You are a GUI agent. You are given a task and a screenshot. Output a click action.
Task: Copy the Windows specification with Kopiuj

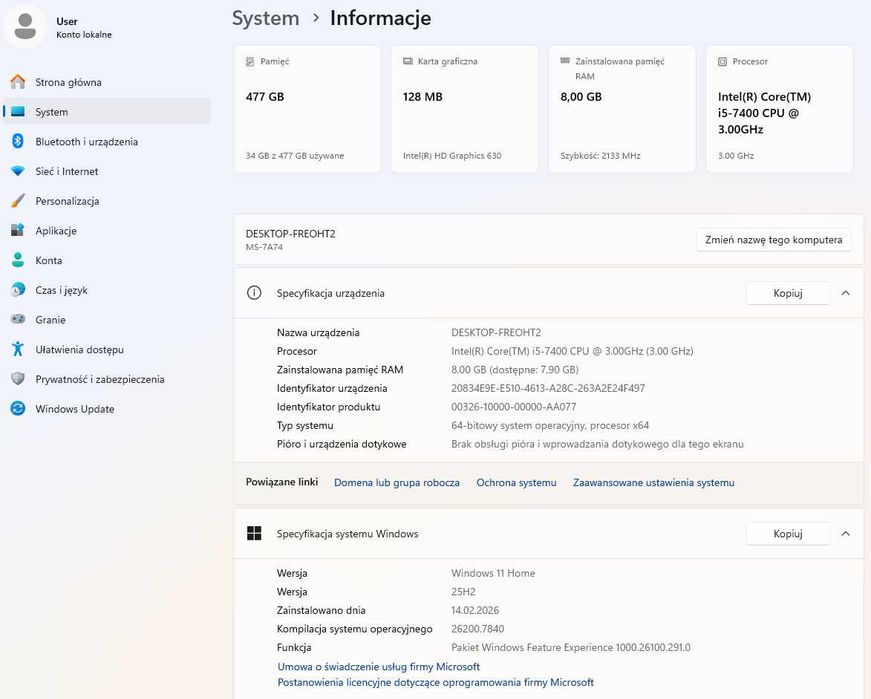click(788, 534)
